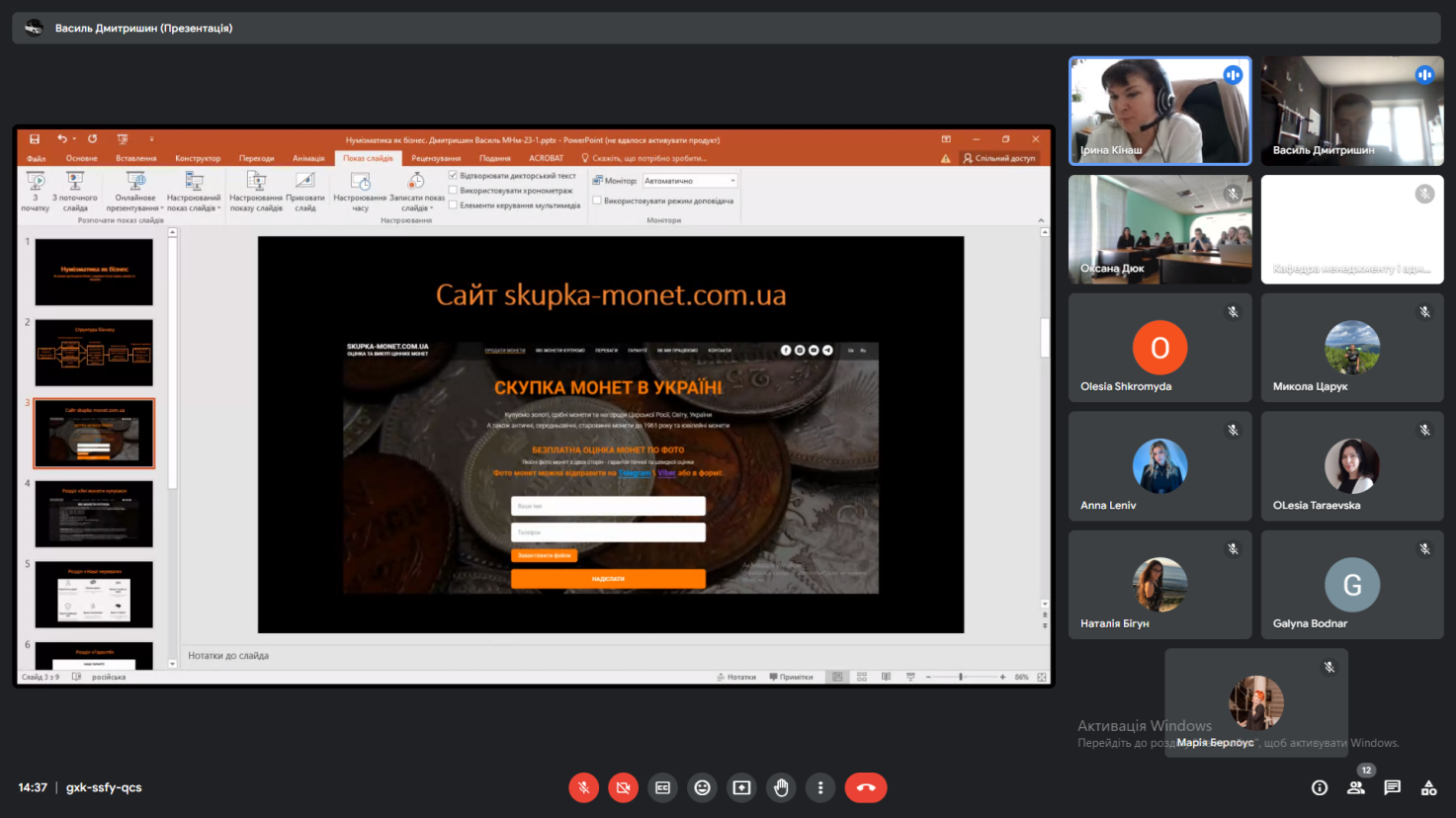This screenshot has height=818, width=1456.
Task: Switch to Slide Sorter view icon
Action: click(x=862, y=677)
